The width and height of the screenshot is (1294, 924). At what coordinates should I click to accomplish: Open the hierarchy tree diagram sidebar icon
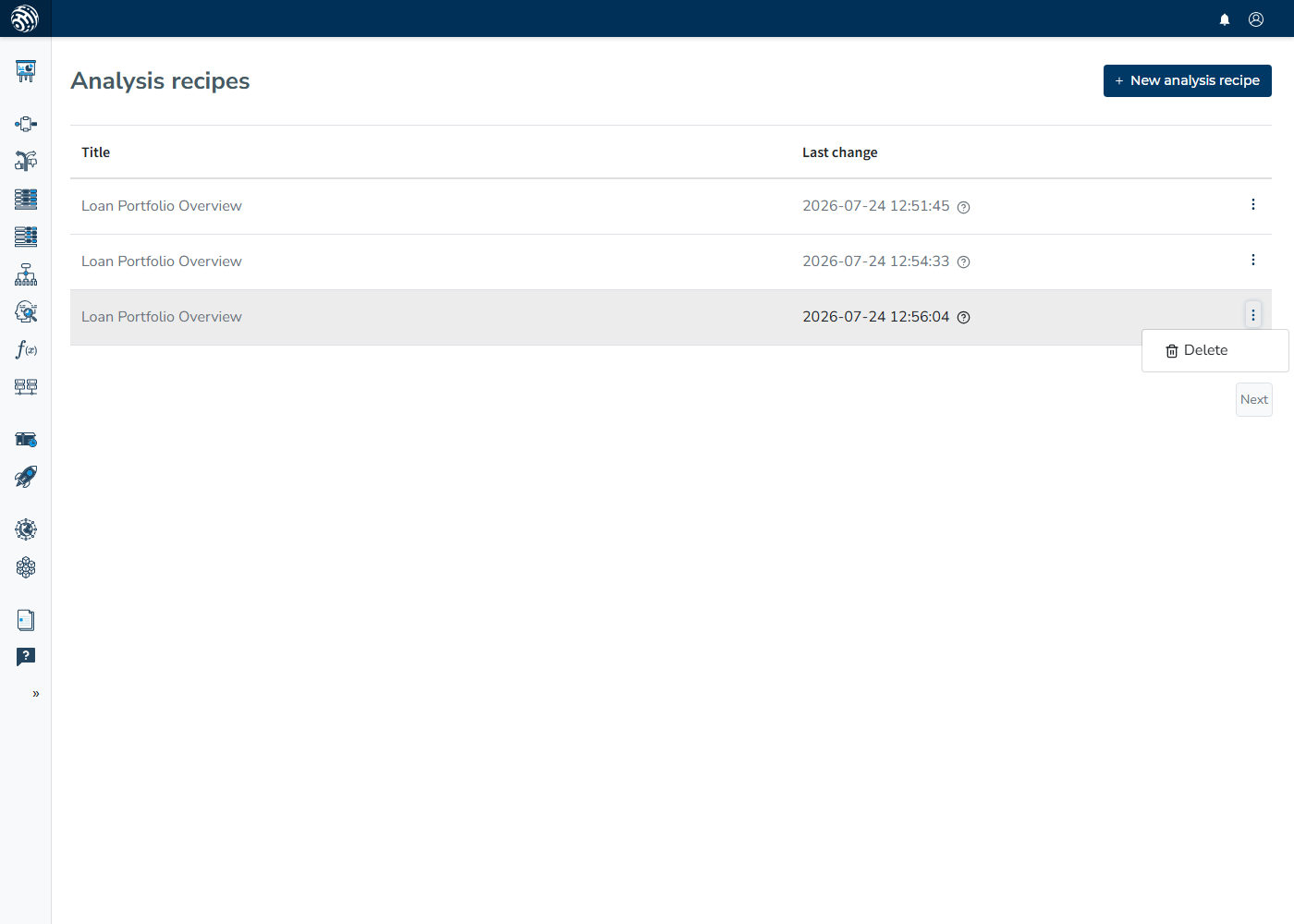26,274
